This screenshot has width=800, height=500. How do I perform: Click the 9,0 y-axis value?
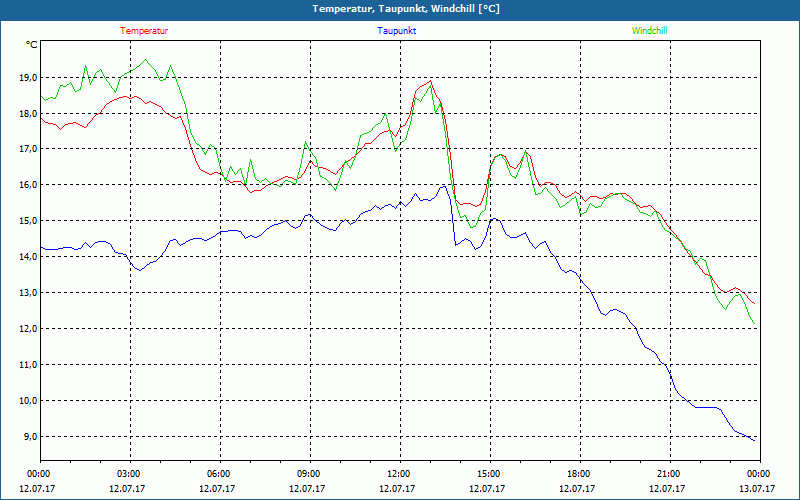pos(31,437)
